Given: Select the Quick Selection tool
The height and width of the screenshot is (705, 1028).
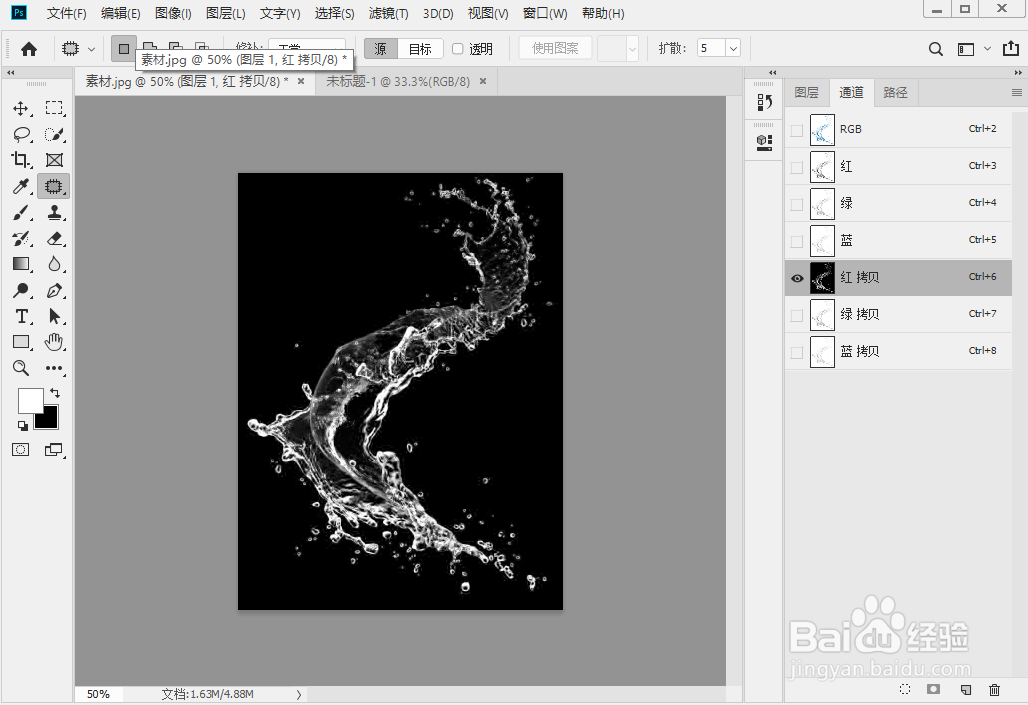Looking at the screenshot, I should [54, 134].
